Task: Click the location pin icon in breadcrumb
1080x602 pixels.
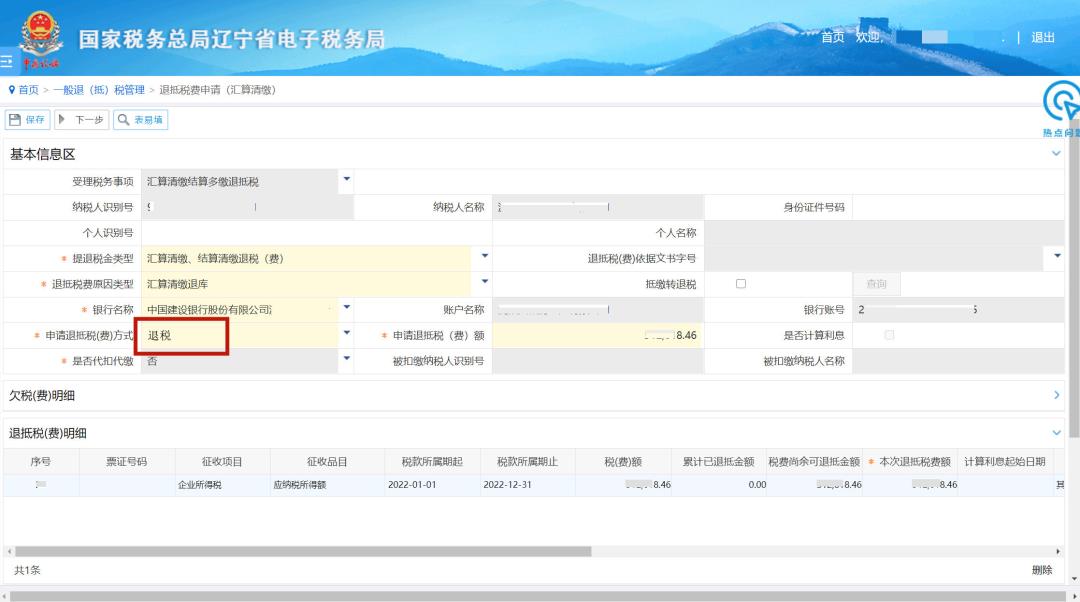Action: [x=11, y=90]
